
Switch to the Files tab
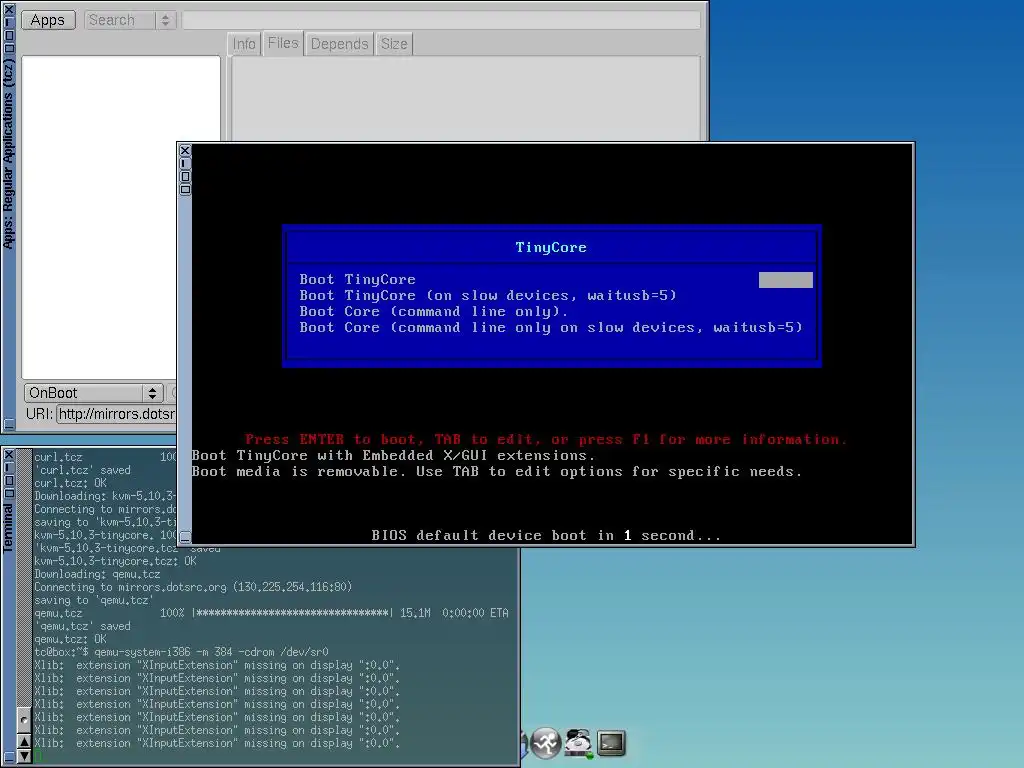click(283, 43)
